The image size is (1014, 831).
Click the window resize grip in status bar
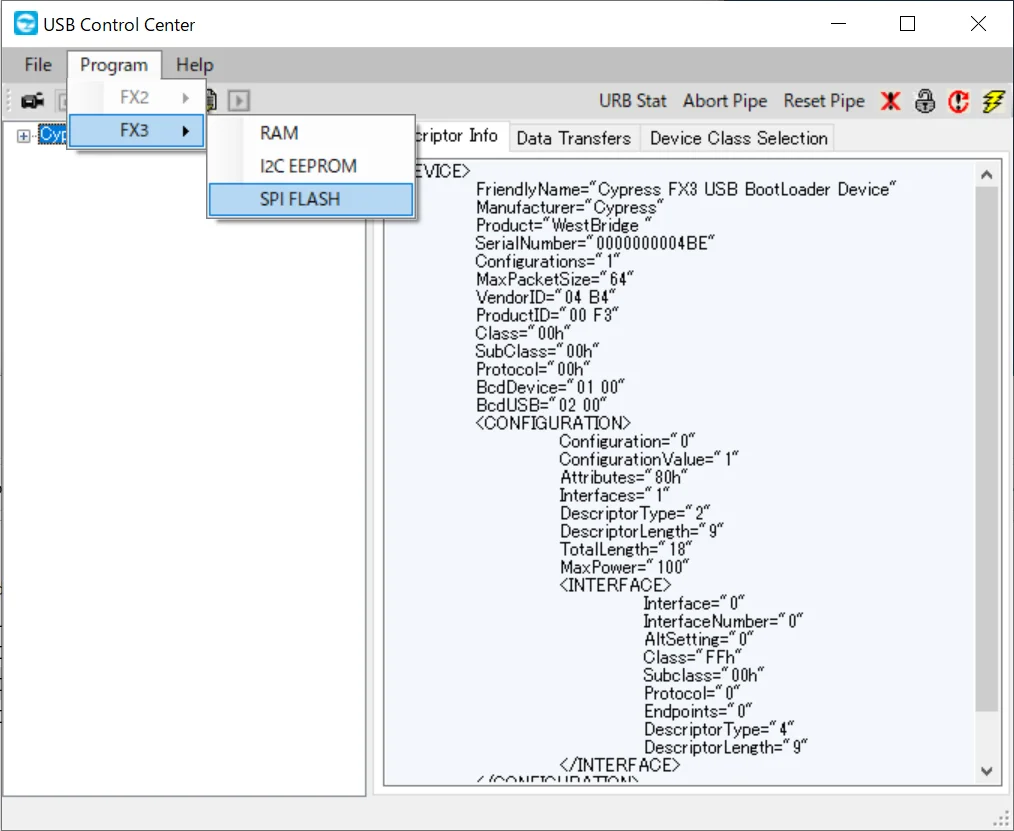pyautogui.click(x=1002, y=819)
